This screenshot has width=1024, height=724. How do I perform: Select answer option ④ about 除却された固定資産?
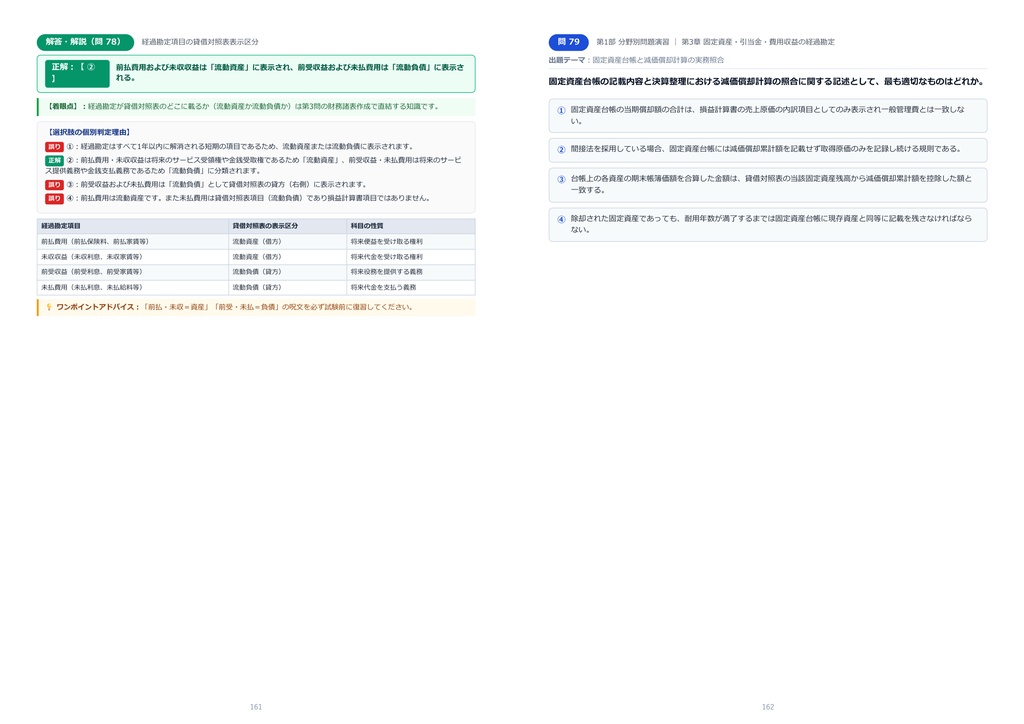pos(767,224)
